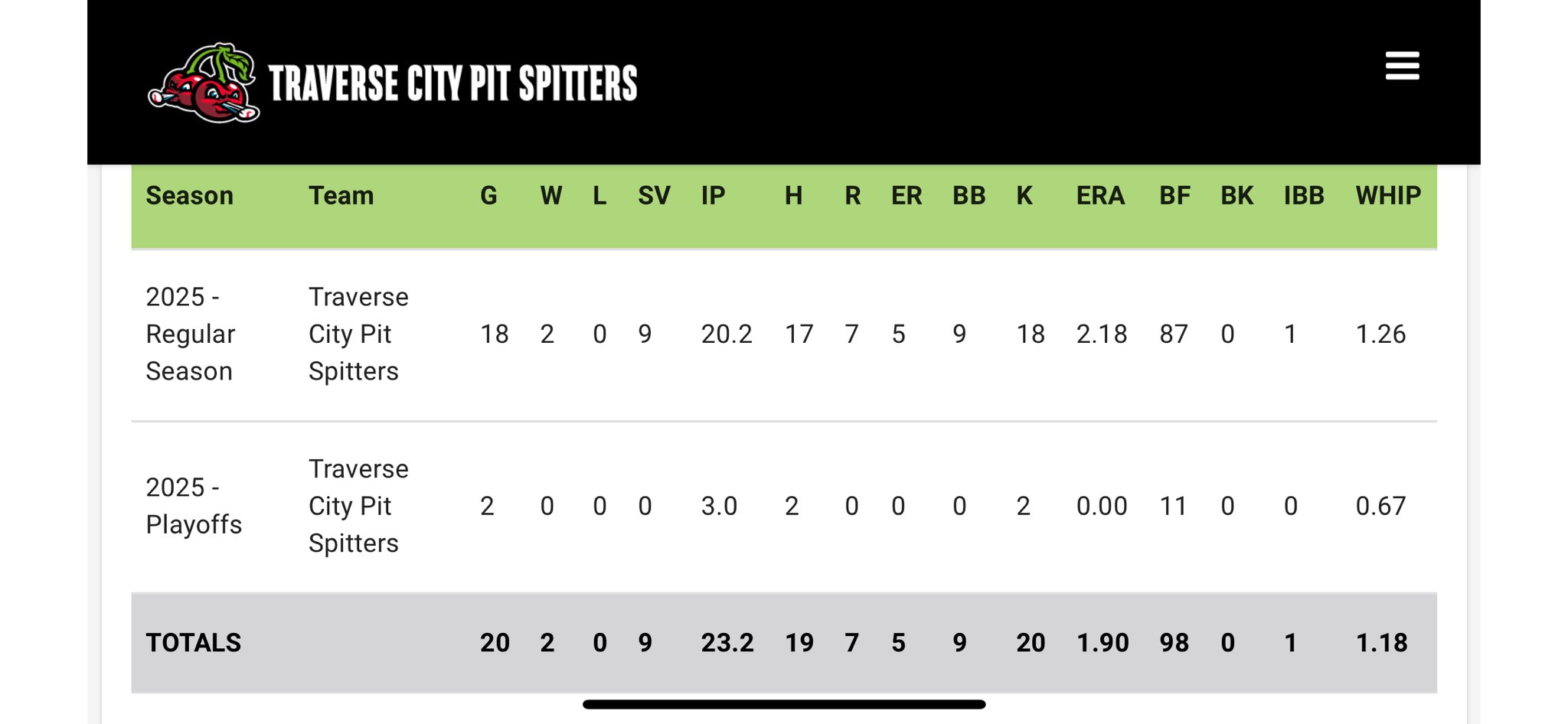This screenshot has height=724, width=1568.
Task: Select the 2025 Regular Season row label
Action: (191, 334)
